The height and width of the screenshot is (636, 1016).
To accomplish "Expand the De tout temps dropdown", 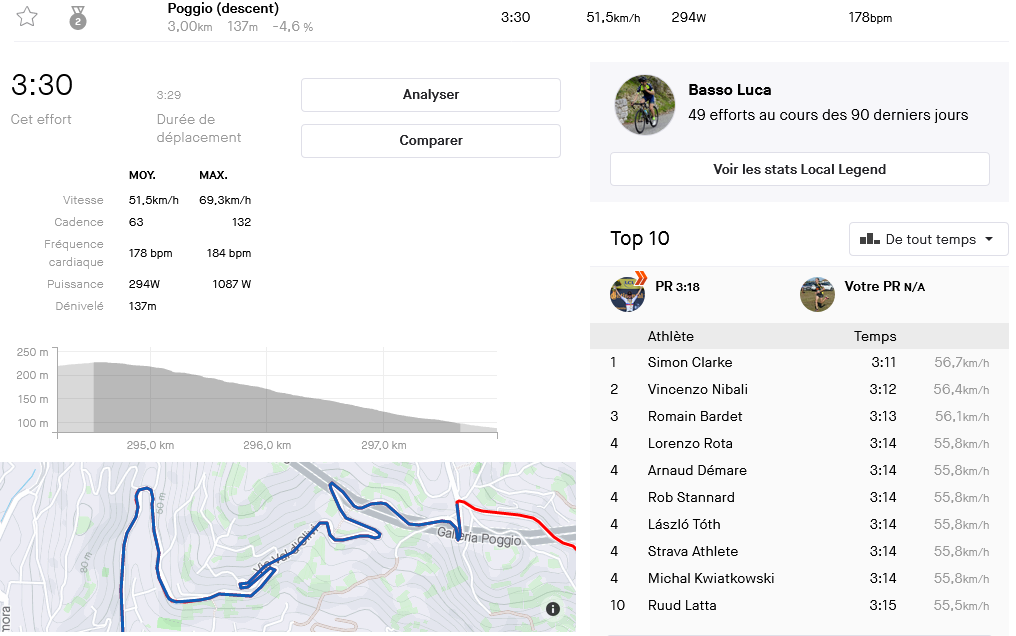I will tap(928, 239).
